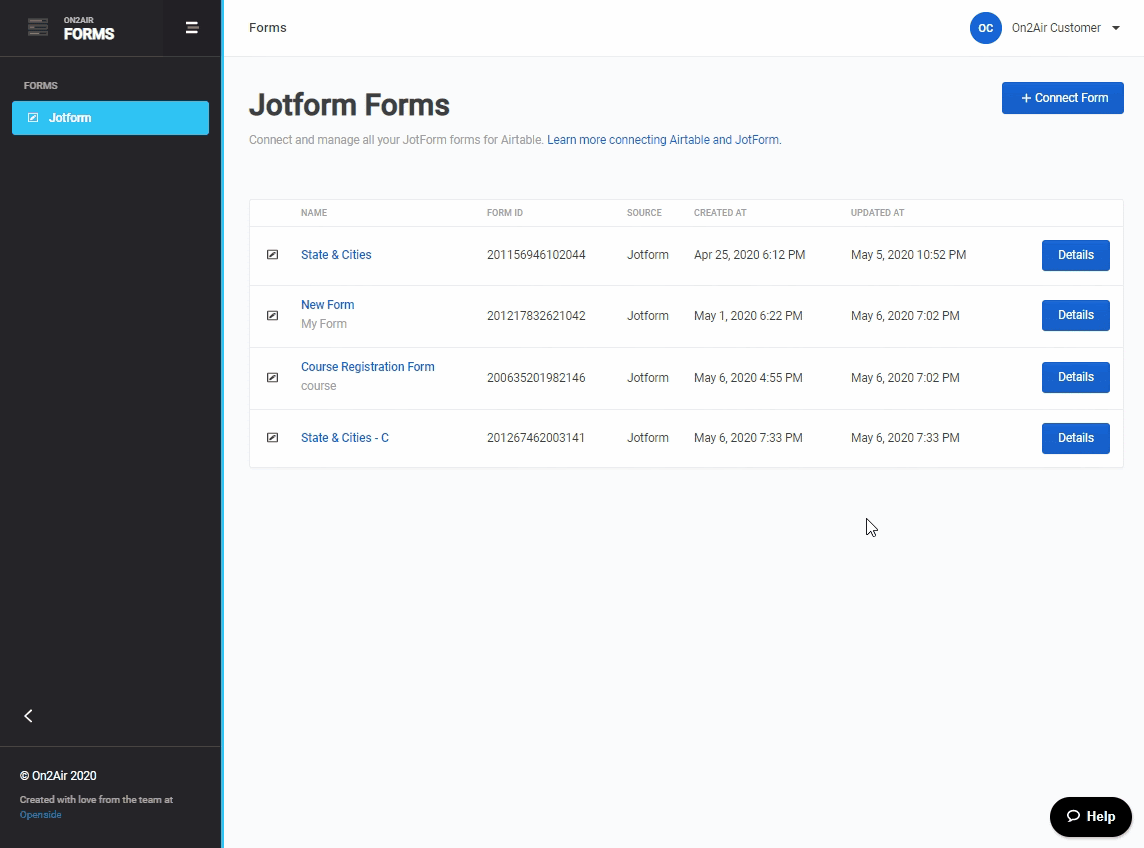Image resolution: width=1144 pixels, height=848 pixels.
Task: Click the form icon beside New Form
Action: pyautogui.click(x=272, y=316)
